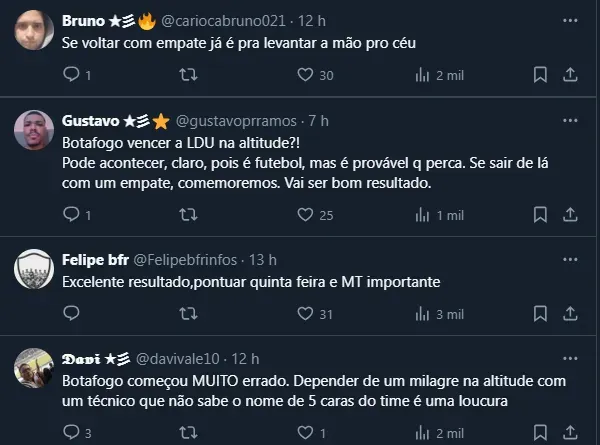Viewport: 600px width, 445px height.
Task: Click Felipe bfr's profile avatar
Action: point(35,268)
